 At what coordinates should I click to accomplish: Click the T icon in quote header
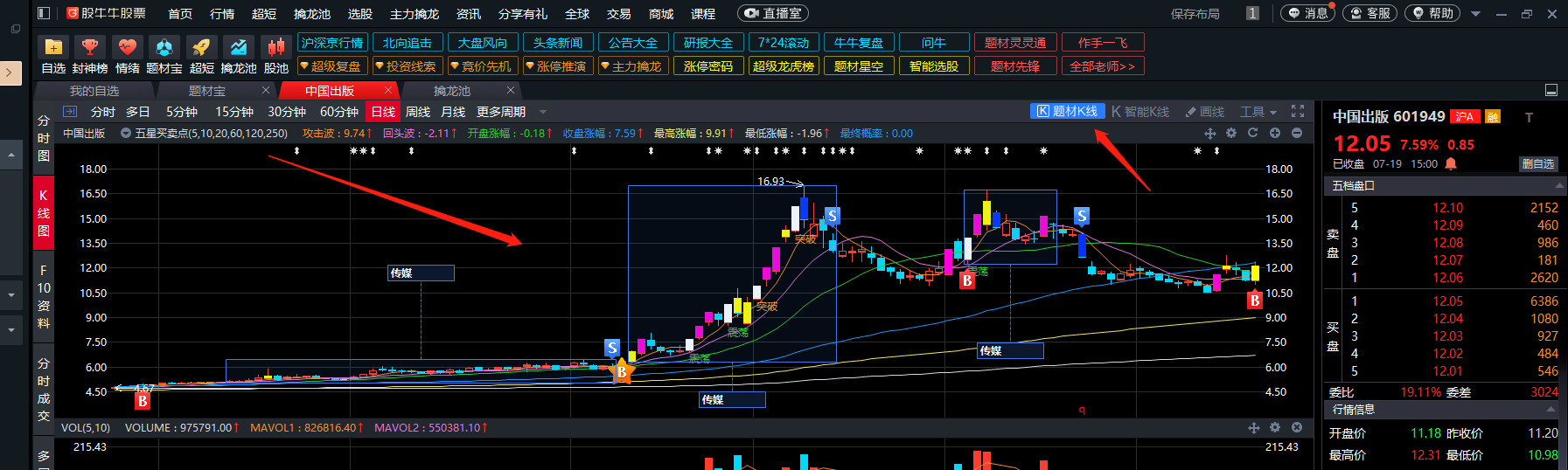click(1529, 117)
